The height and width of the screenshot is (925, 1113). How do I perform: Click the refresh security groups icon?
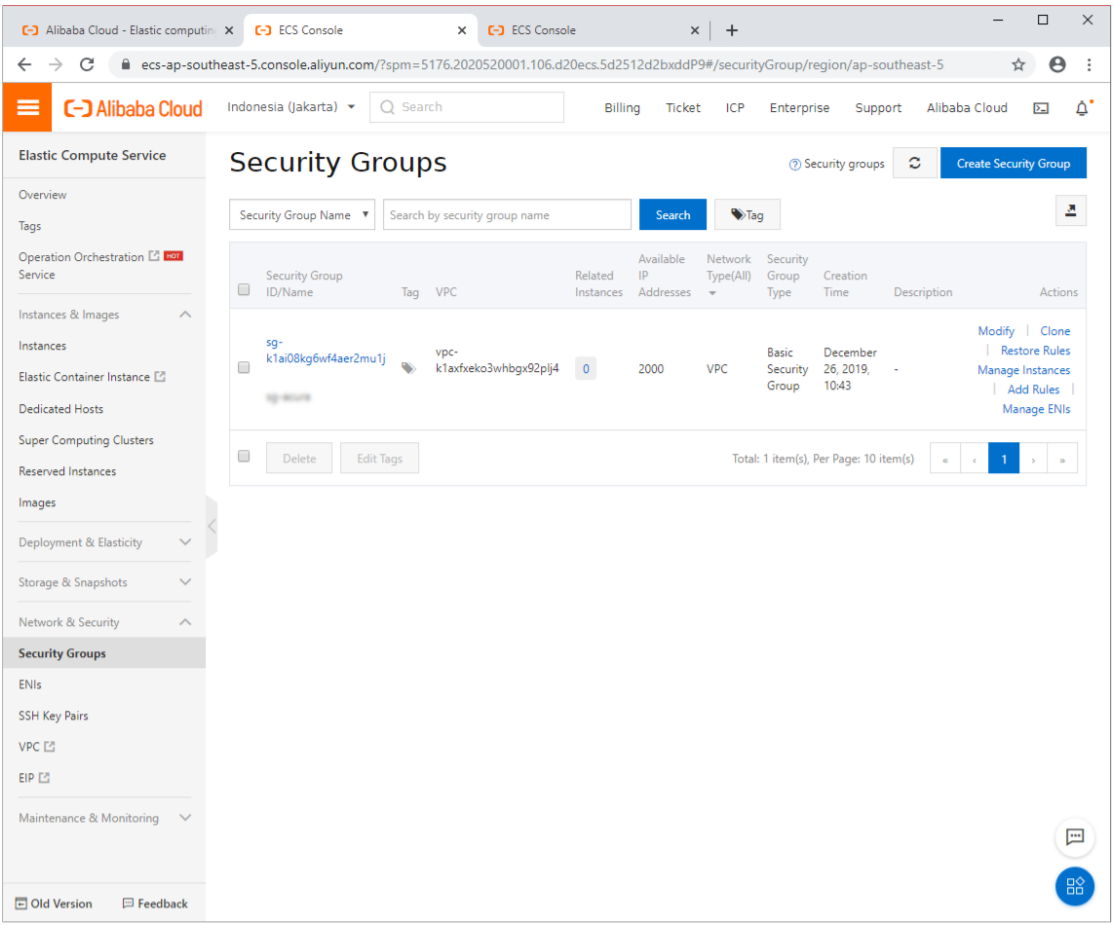914,163
